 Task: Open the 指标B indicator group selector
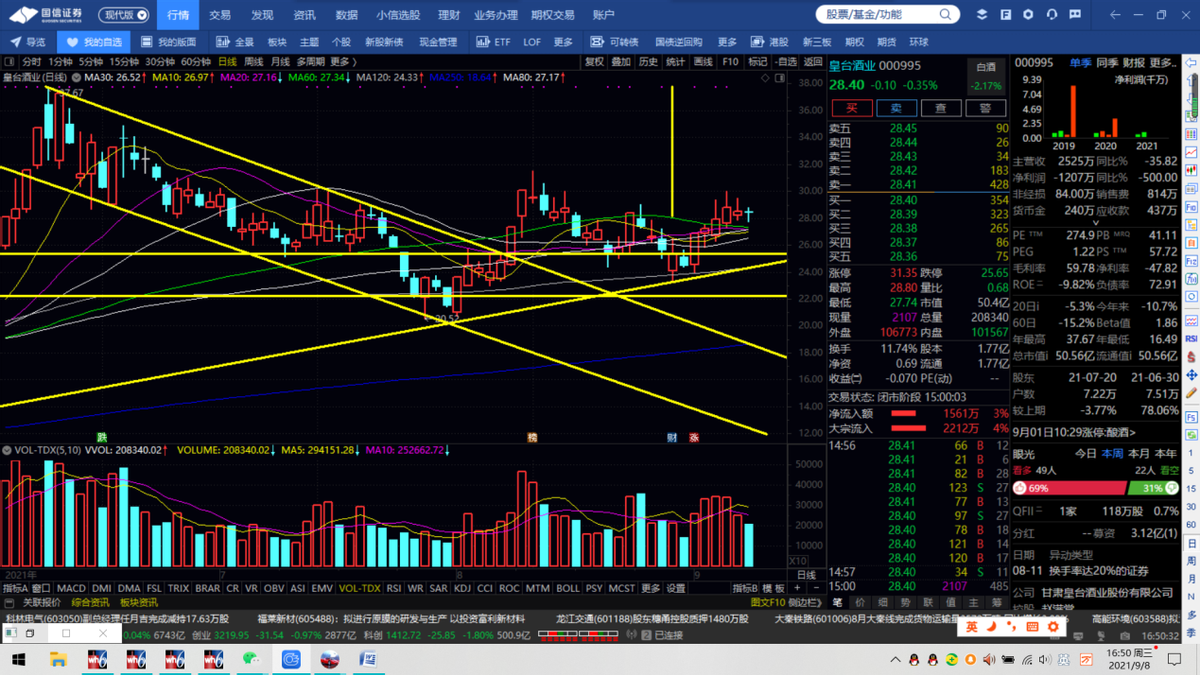click(745, 589)
